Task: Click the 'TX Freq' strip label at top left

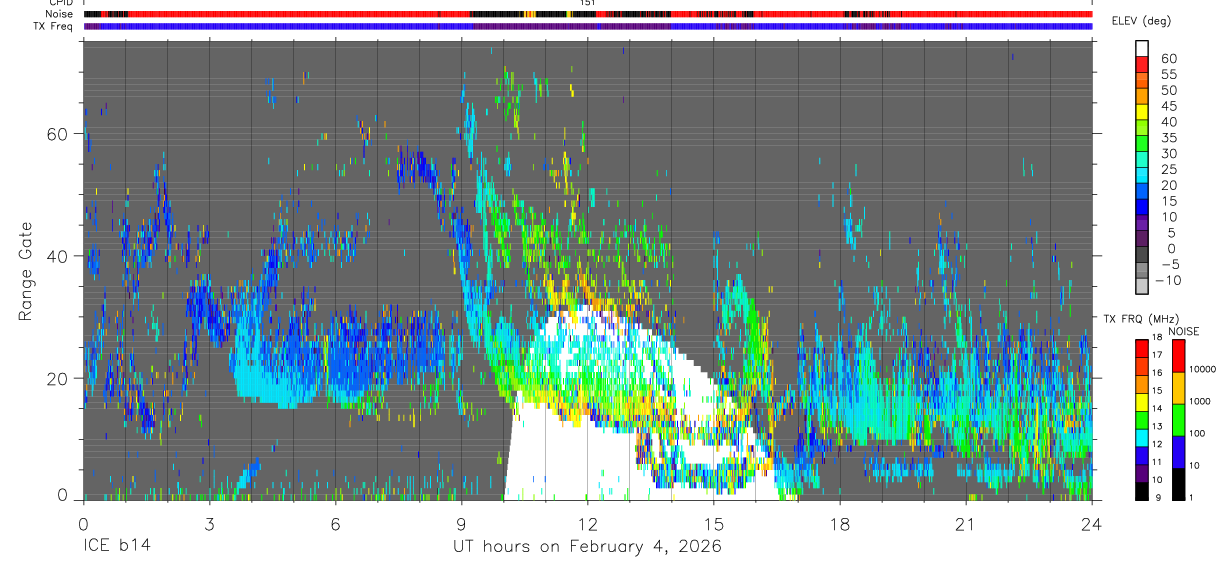Action: click(54, 26)
